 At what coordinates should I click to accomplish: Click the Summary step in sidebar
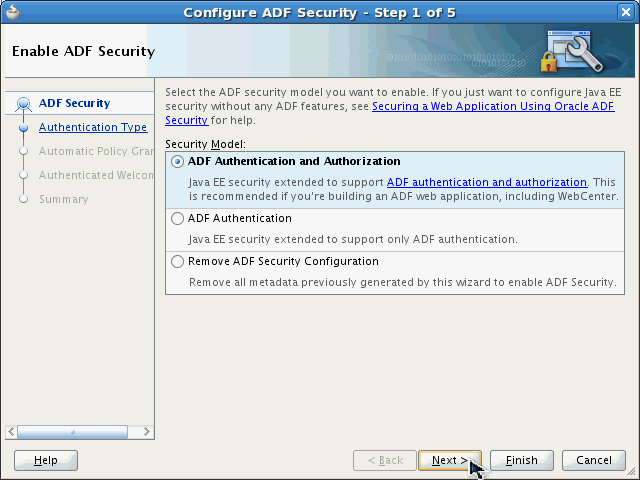click(63, 200)
